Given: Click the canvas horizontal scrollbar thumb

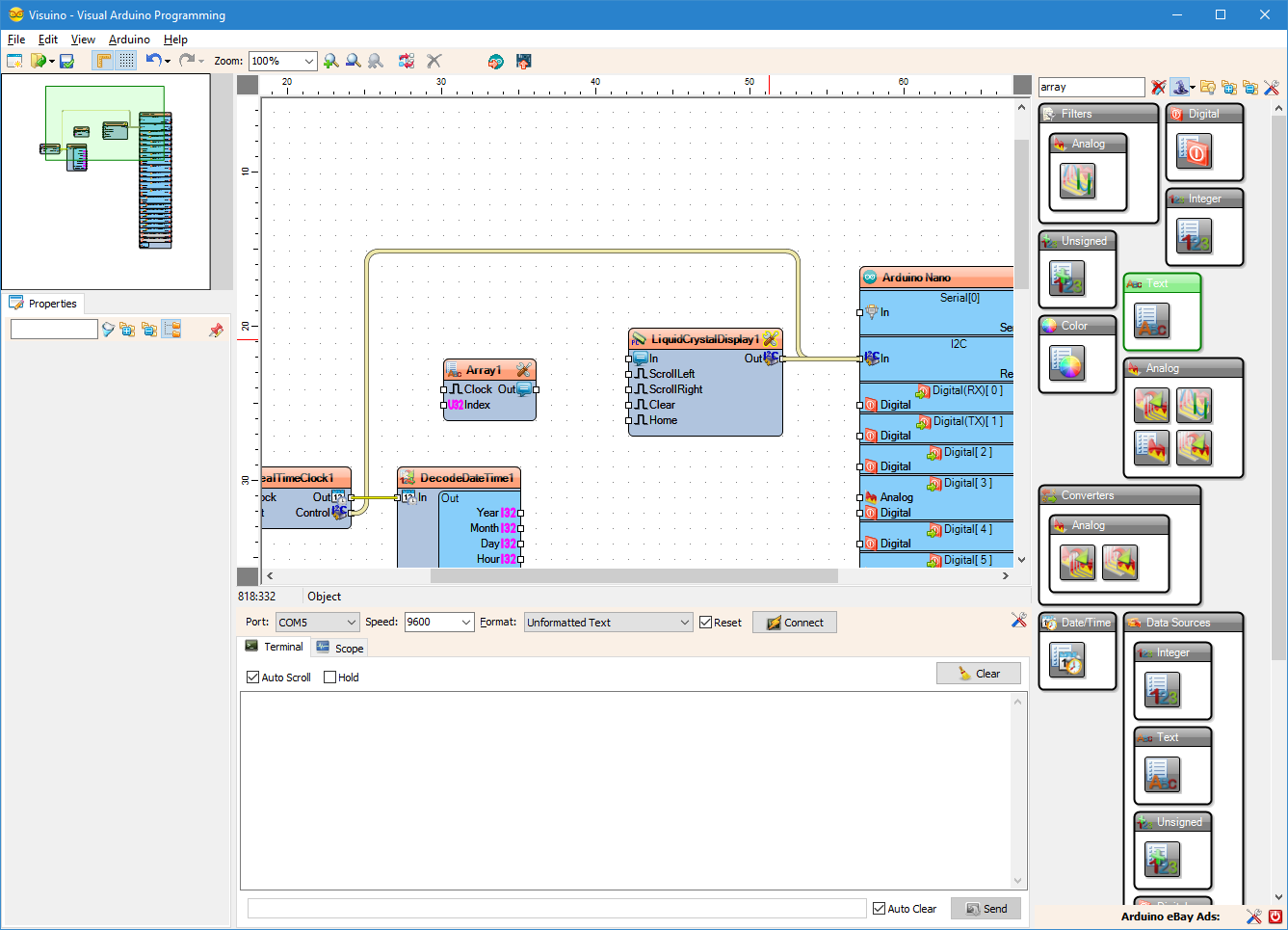Looking at the screenshot, I should pyautogui.click(x=633, y=575).
